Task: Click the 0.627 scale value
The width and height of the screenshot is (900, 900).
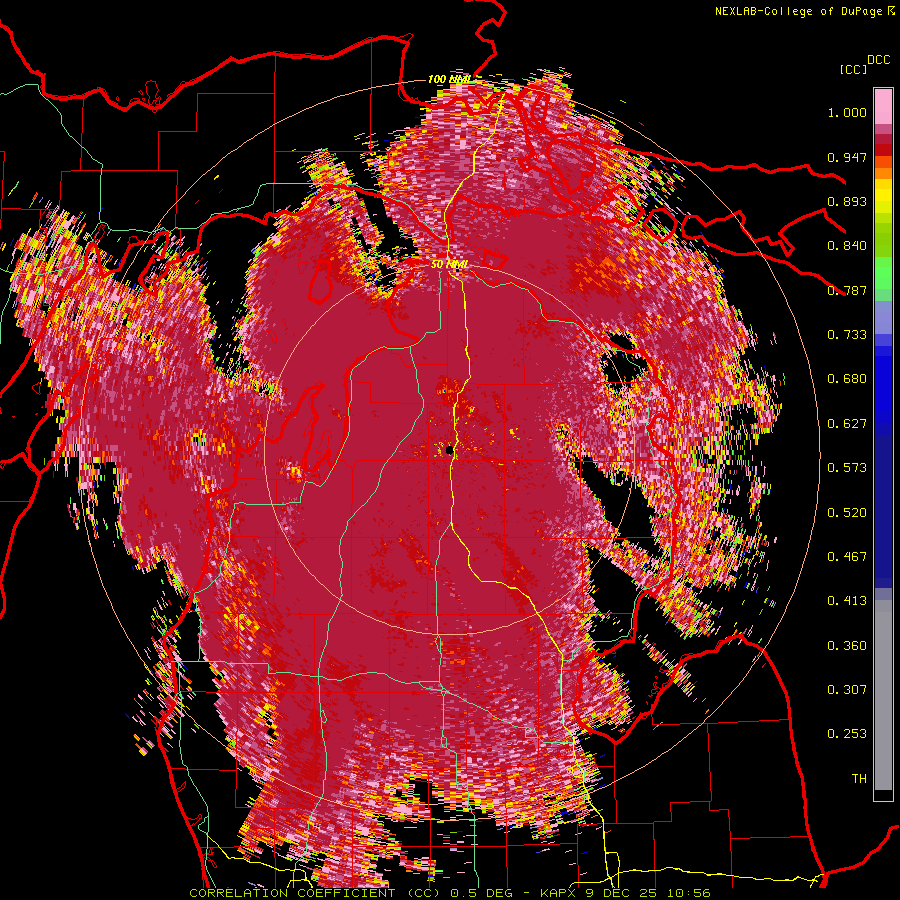Action: [x=847, y=424]
